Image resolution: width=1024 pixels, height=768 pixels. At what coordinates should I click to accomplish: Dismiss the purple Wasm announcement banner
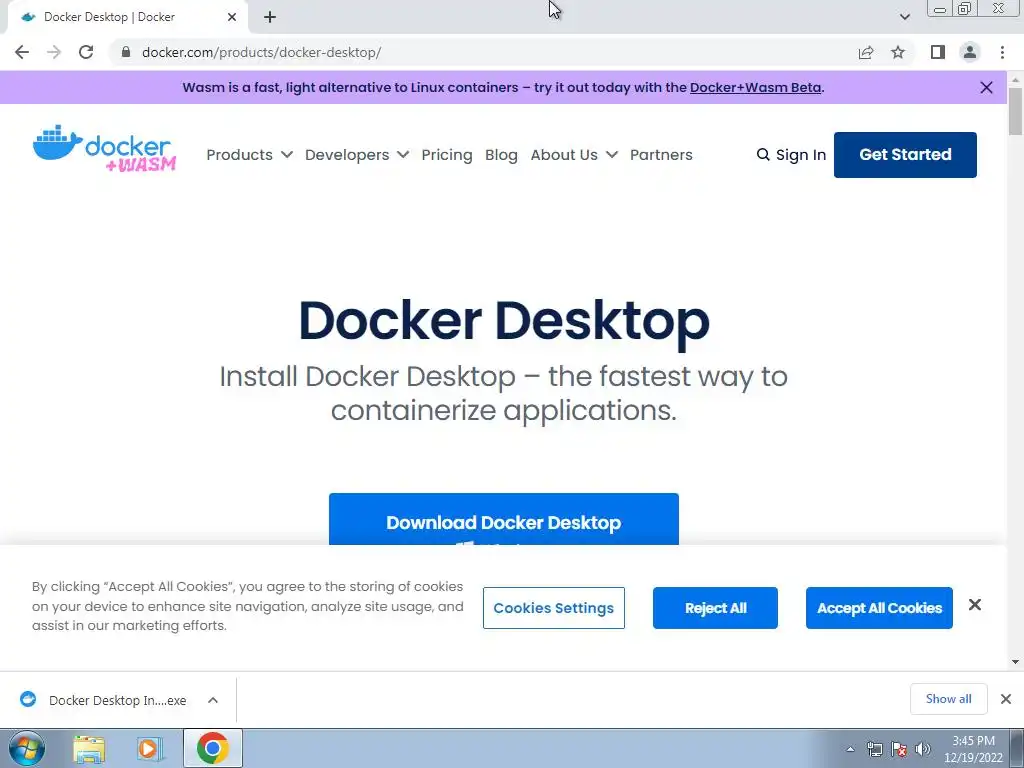(x=987, y=88)
